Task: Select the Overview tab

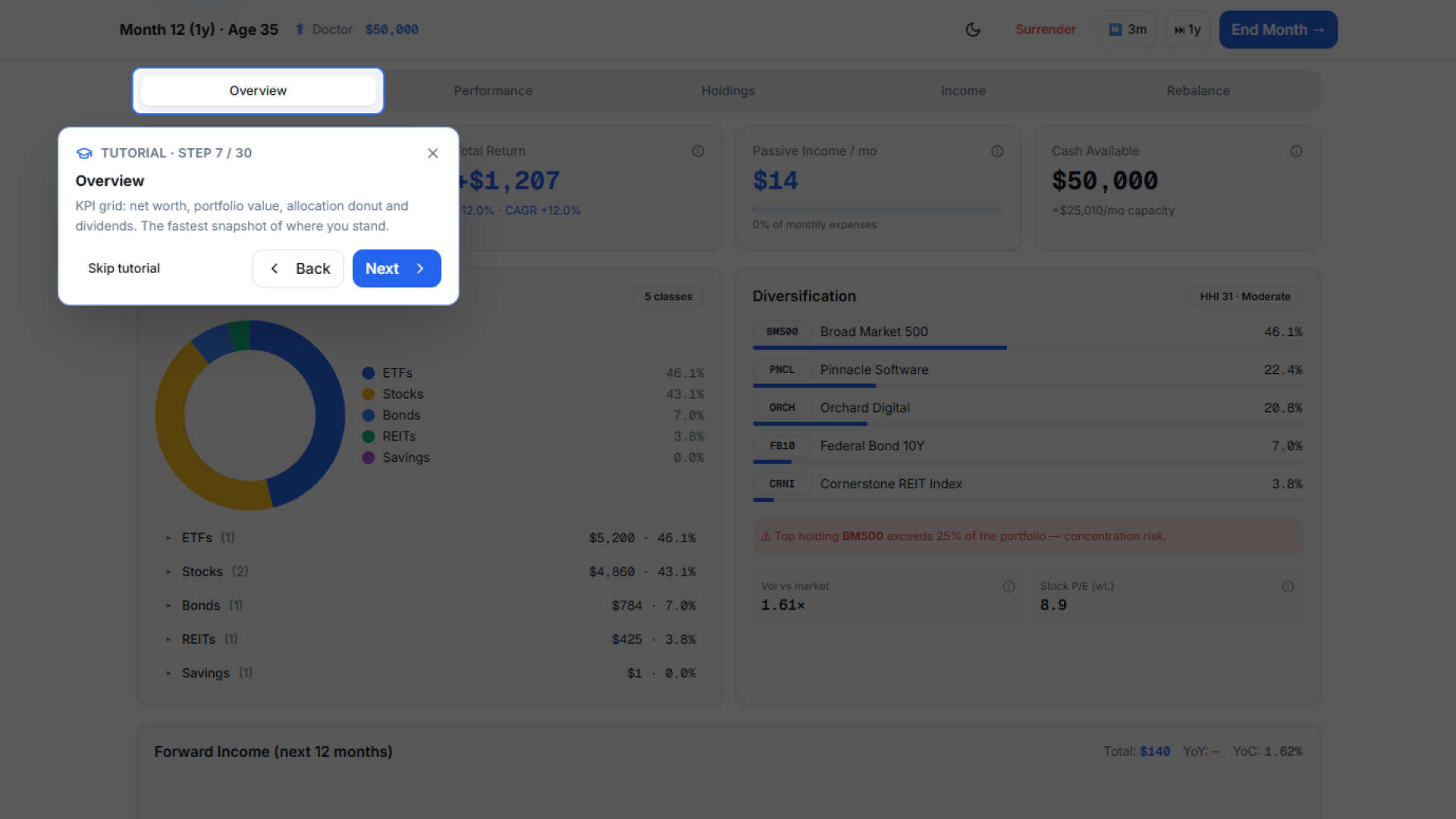Action: point(258,91)
